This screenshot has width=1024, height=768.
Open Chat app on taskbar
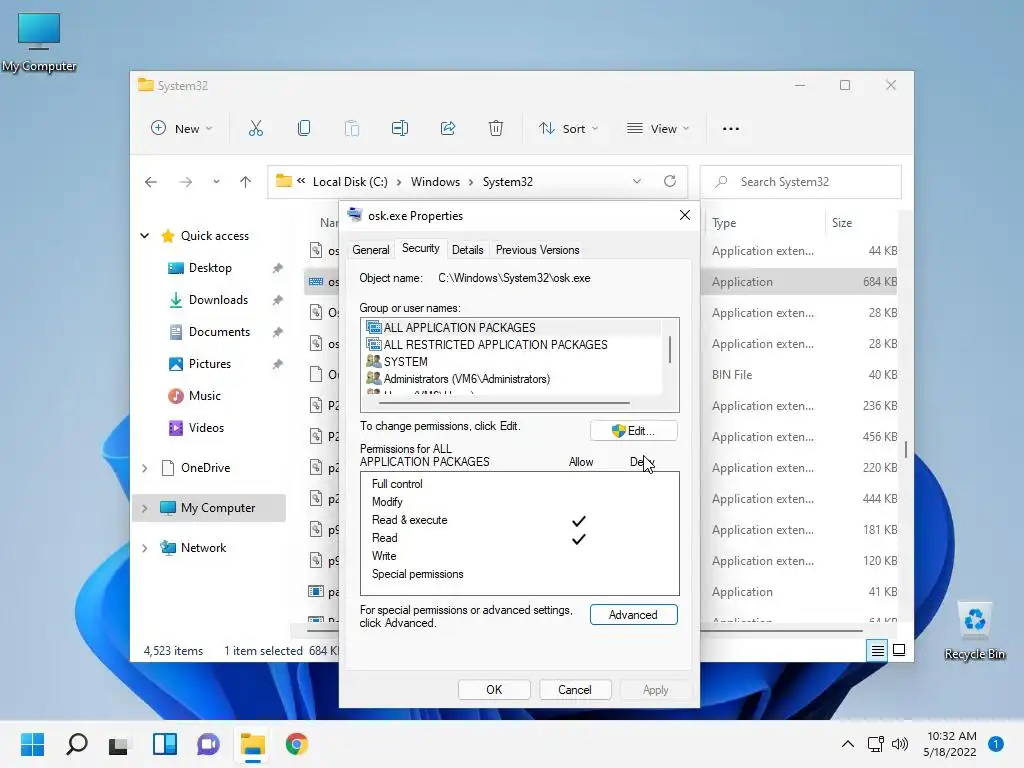point(208,744)
